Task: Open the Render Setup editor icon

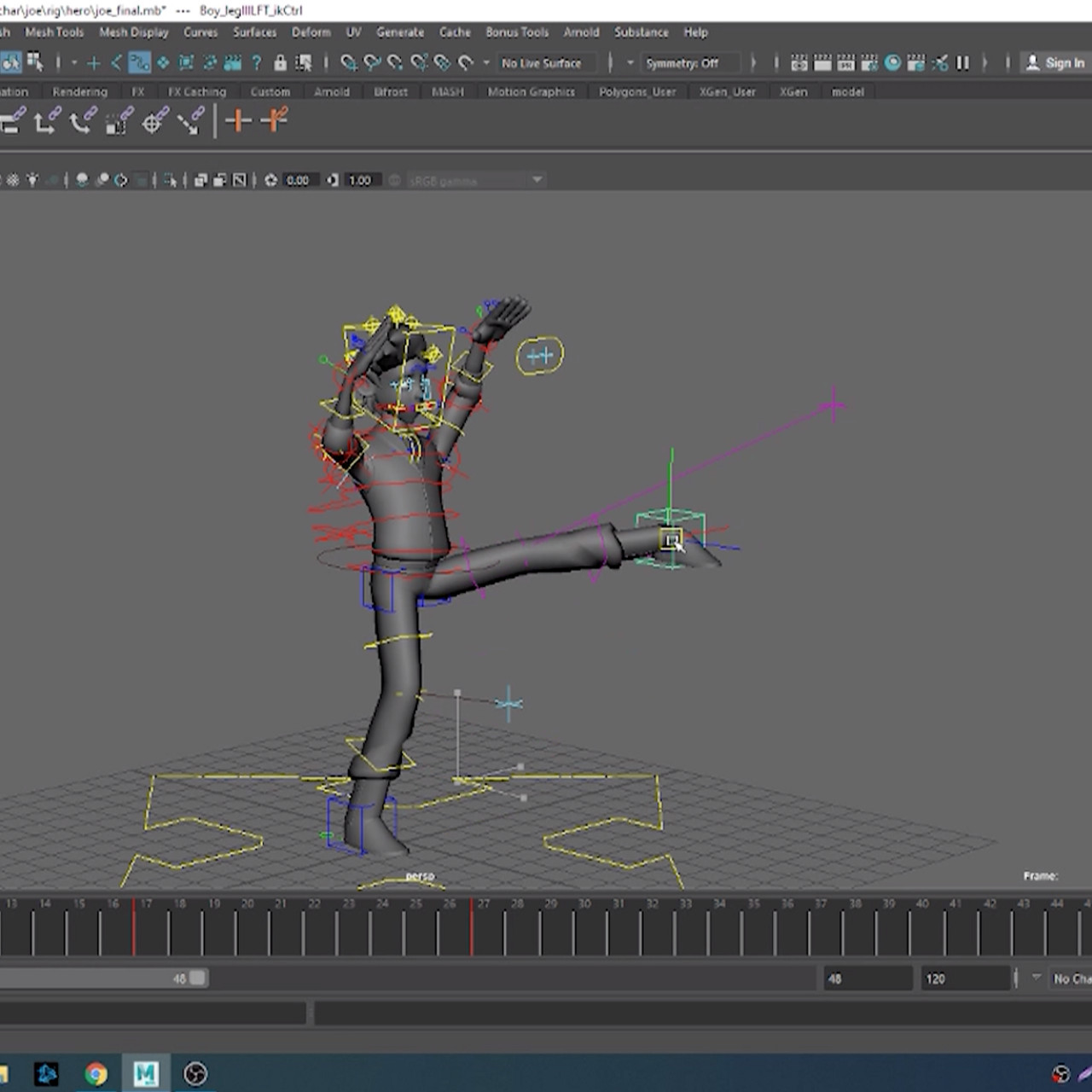Action: point(915,62)
